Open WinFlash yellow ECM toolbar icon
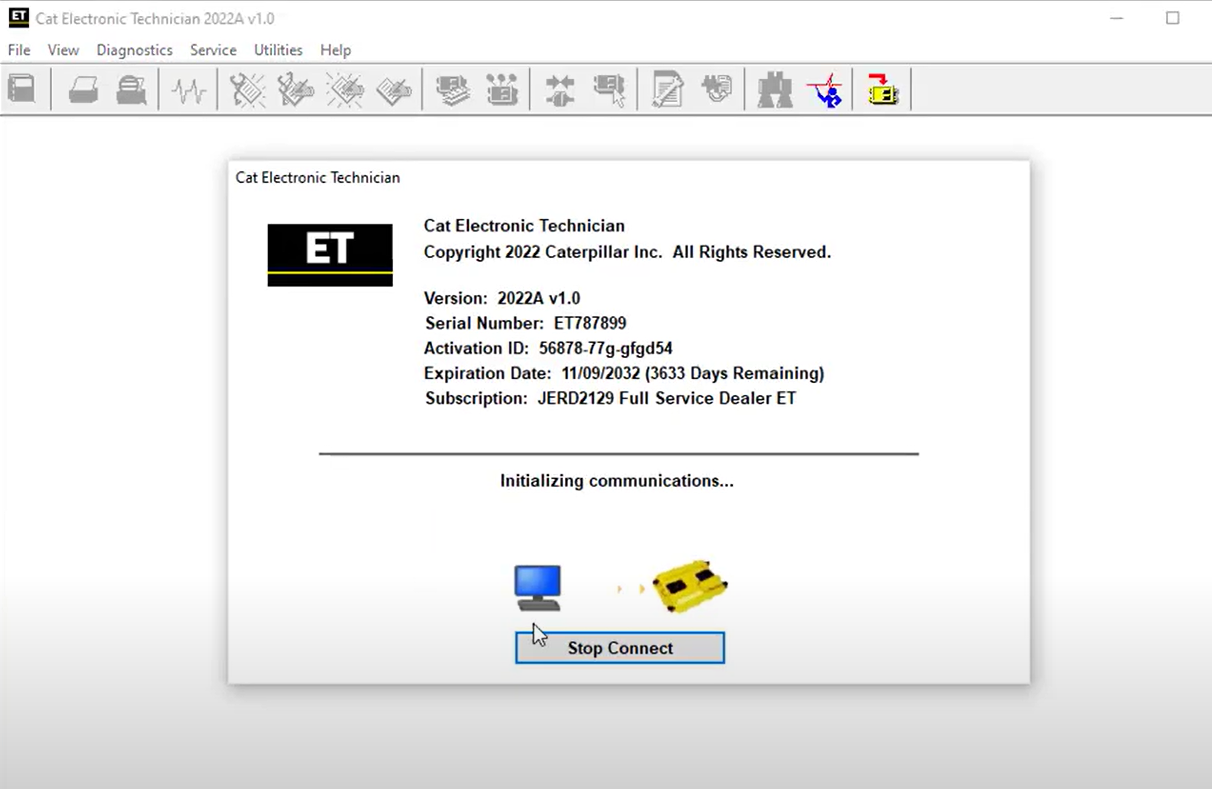The image size is (1212, 789). click(x=882, y=90)
